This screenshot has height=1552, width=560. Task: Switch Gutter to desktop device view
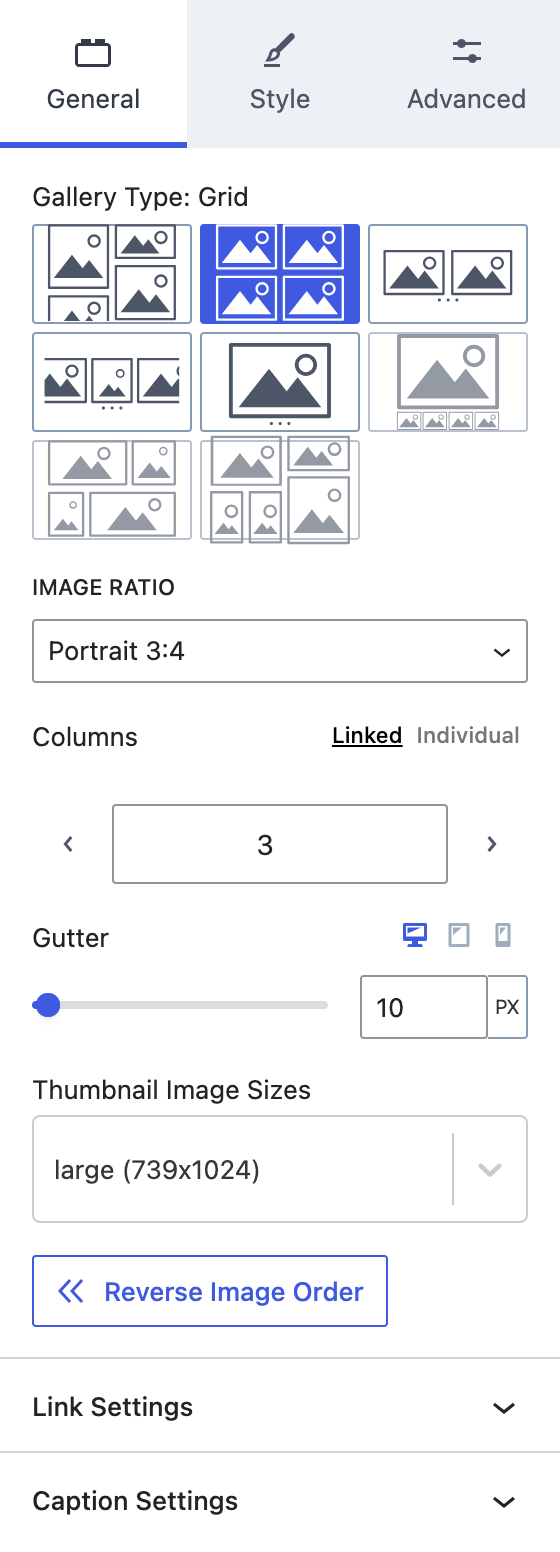coord(415,936)
